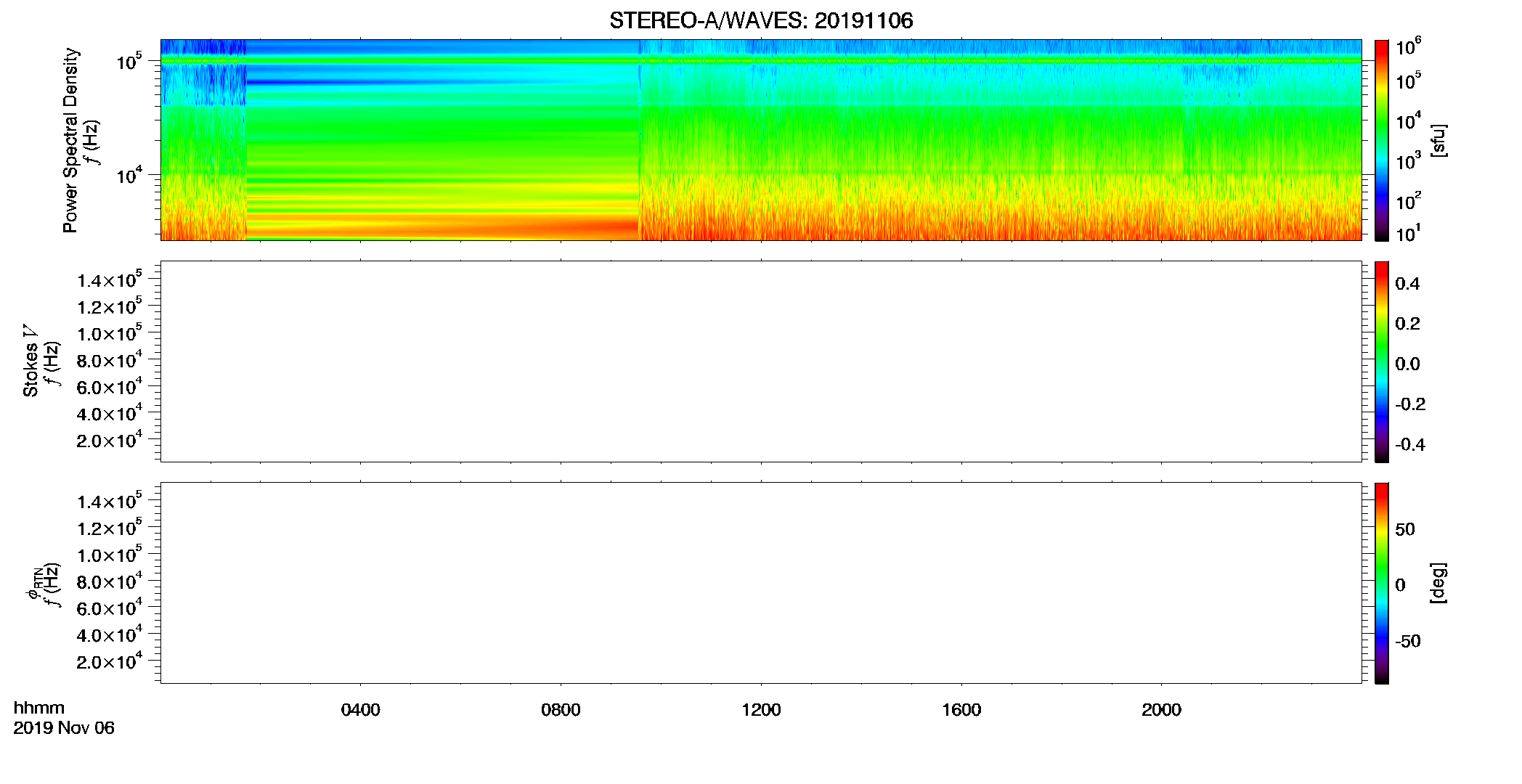The image size is (1522, 784).
Task: Click the hhmm time format label
Action: pos(38,709)
